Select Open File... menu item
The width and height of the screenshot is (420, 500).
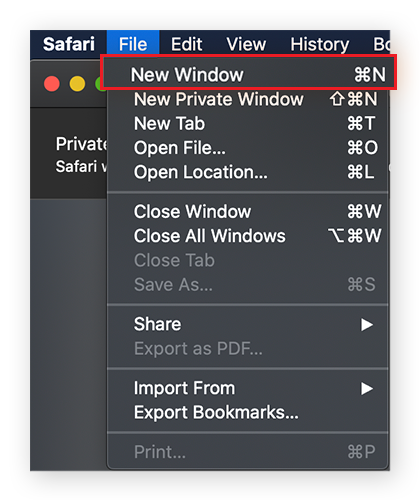[248, 148]
